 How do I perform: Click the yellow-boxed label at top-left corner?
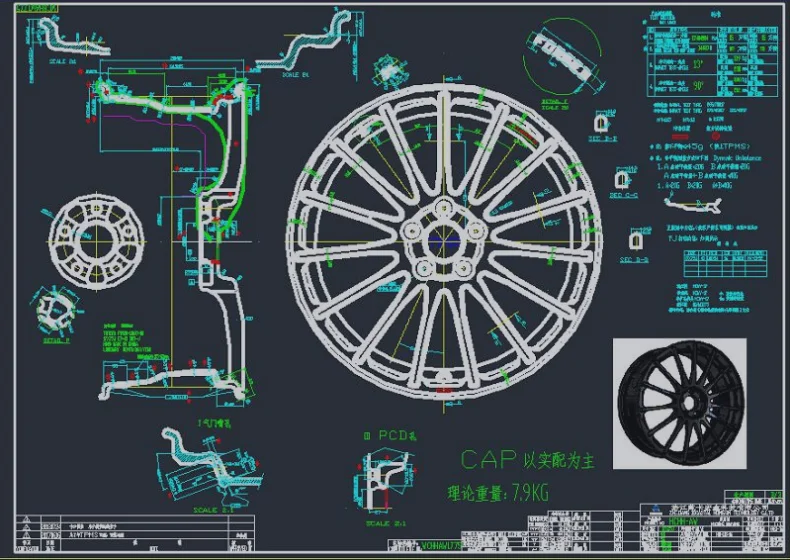coord(37,9)
